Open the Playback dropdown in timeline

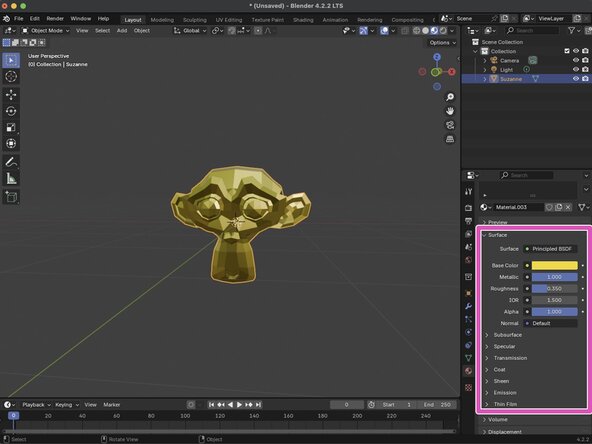click(x=36, y=405)
